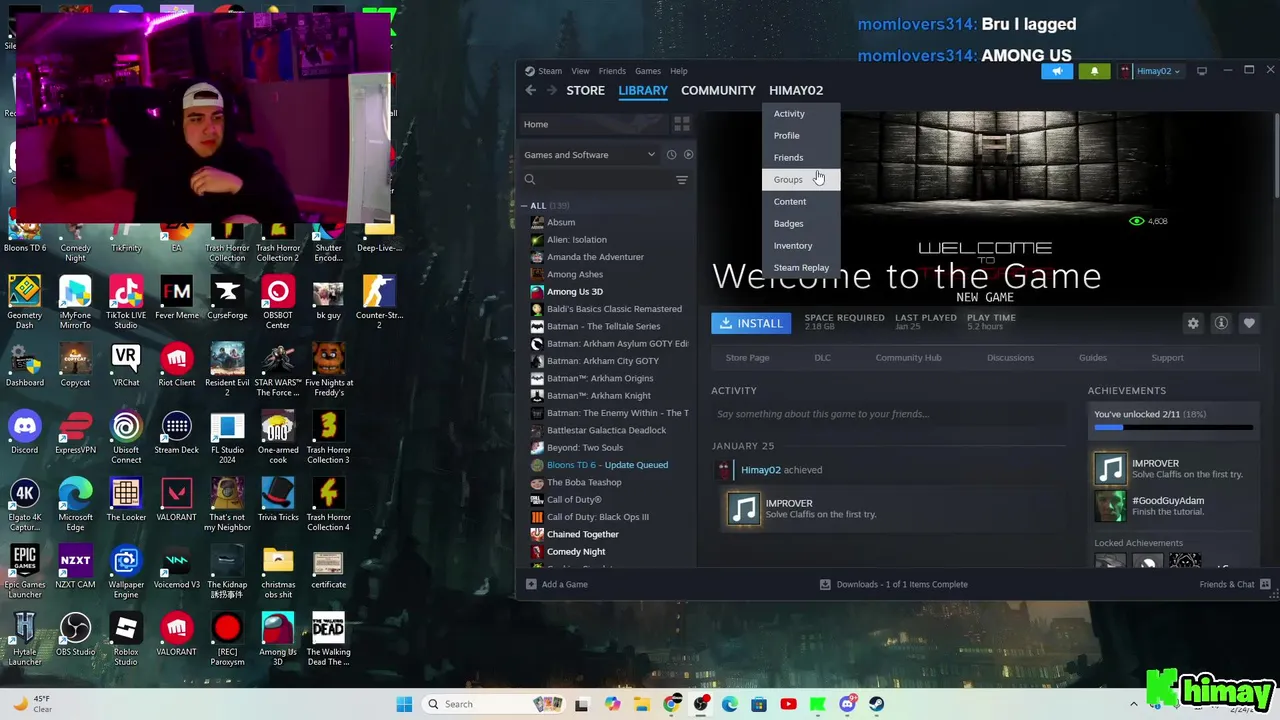Collapse the ALL games category
The image size is (1280, 720).
(524, 206)
